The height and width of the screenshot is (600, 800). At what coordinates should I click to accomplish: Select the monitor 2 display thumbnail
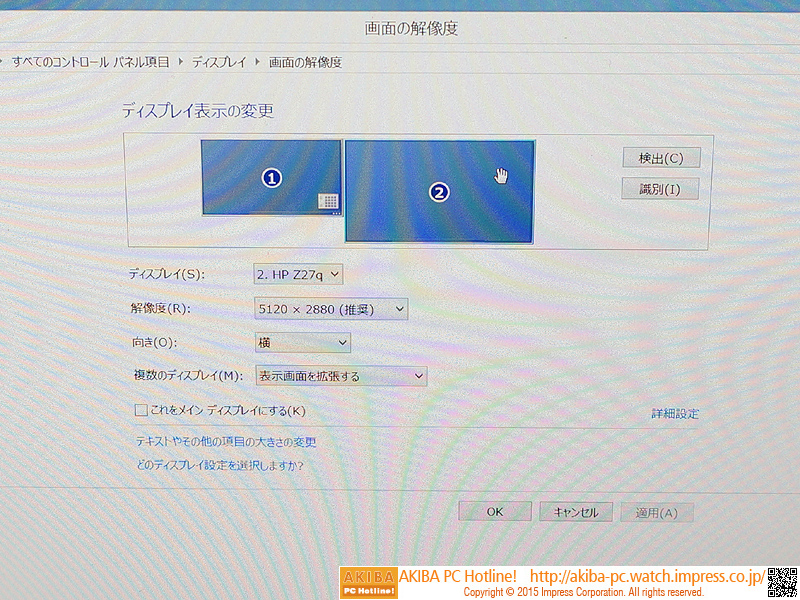(x=439, y=192)
